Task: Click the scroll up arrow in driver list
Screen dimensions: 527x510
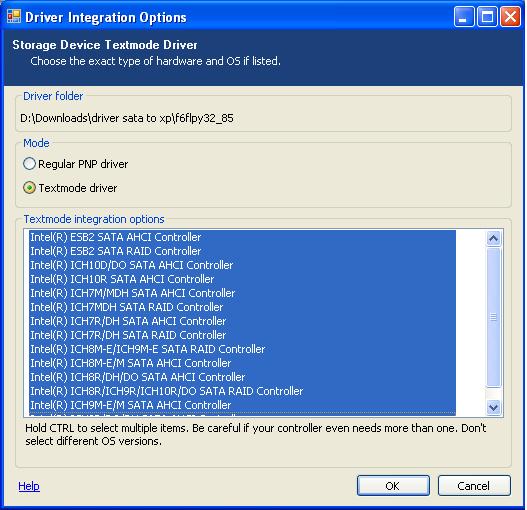Action: pos(493,238)
